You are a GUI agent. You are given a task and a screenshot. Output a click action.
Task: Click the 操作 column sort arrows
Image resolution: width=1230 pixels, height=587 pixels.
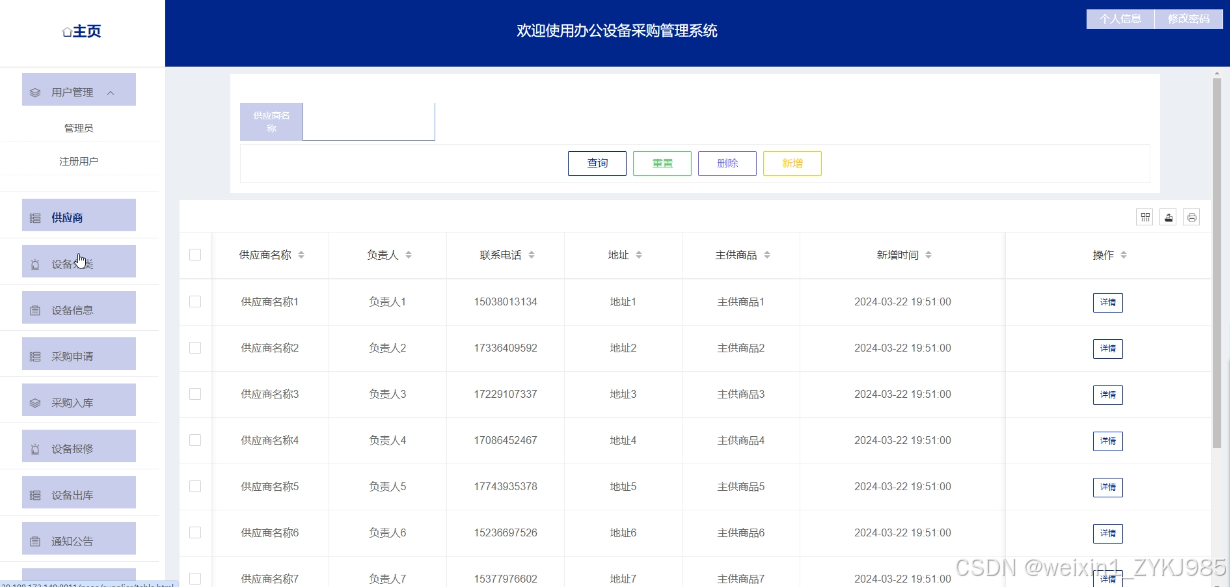point(1123,255)
